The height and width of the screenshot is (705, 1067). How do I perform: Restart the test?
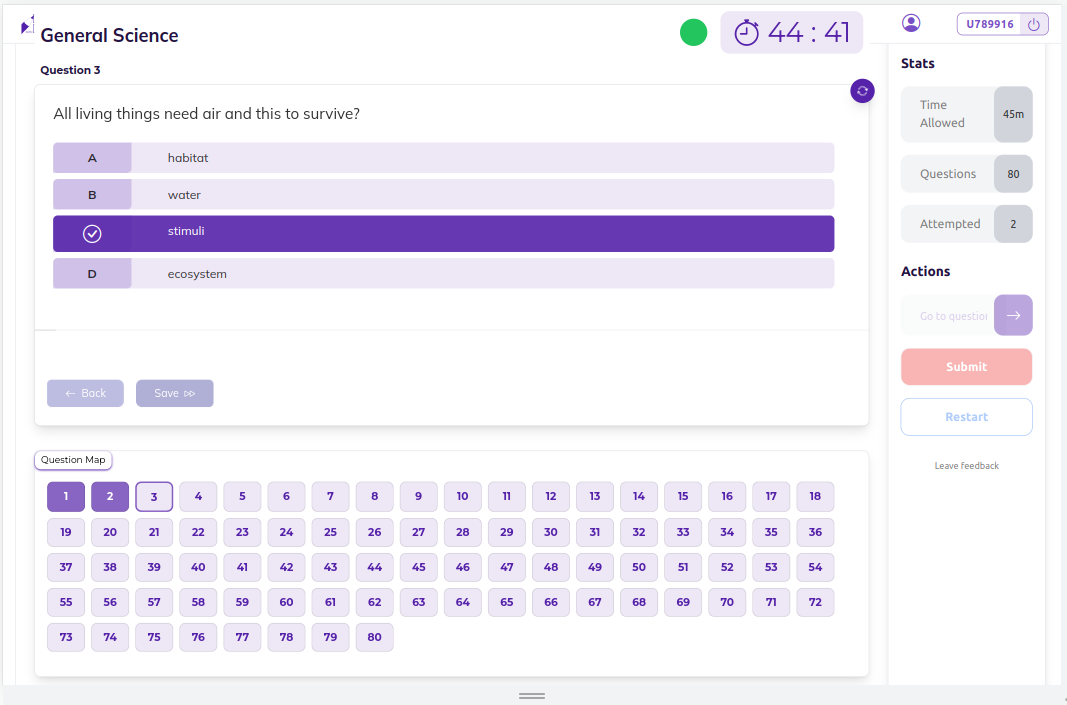pos(966,417)
